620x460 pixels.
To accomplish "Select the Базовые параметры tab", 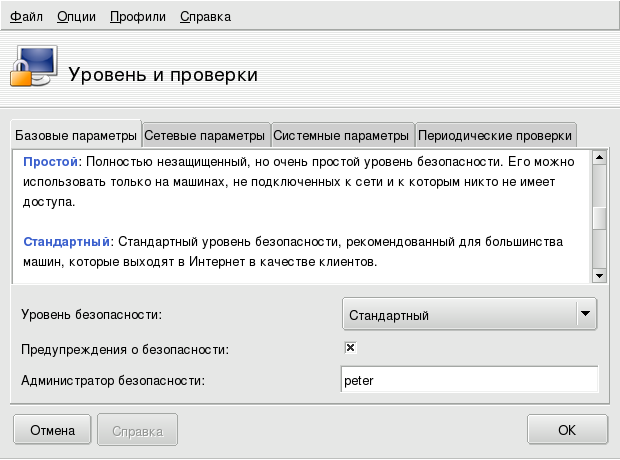I will pos(76,135).
